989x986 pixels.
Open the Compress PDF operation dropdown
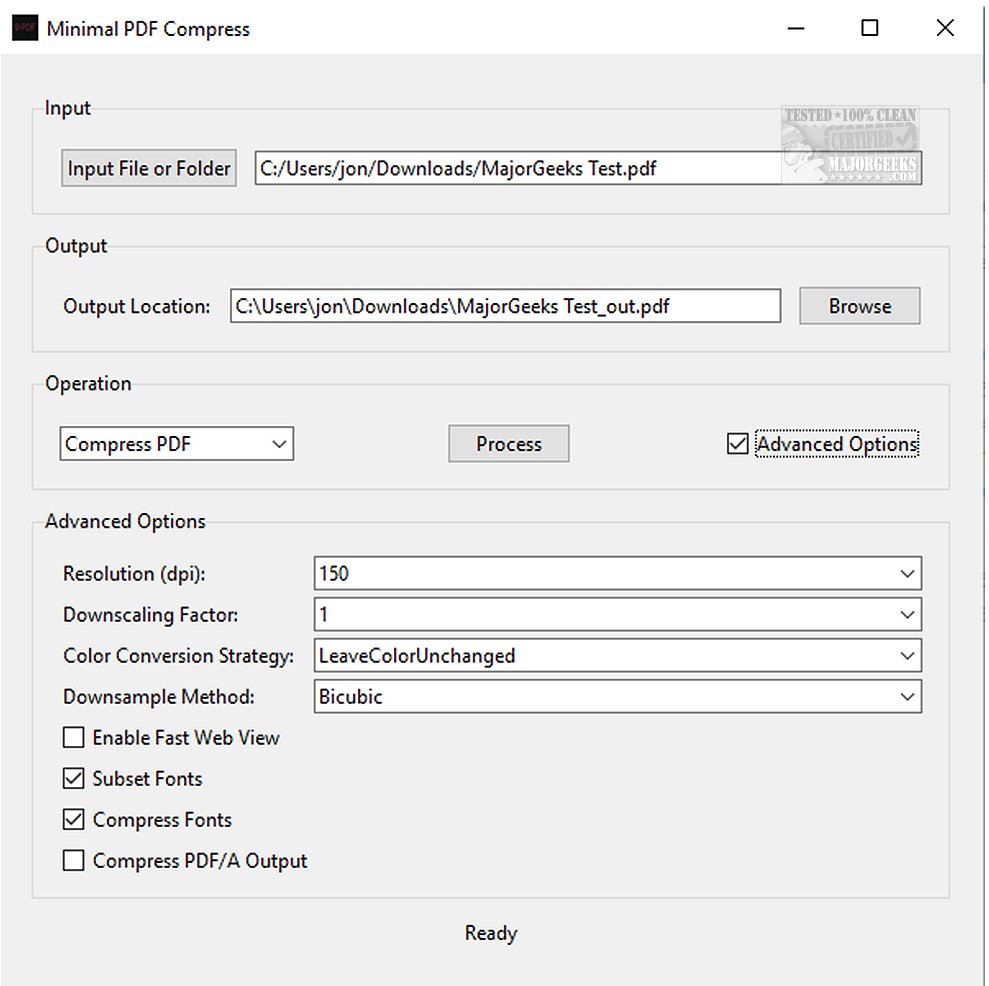[x=280, y=443]
